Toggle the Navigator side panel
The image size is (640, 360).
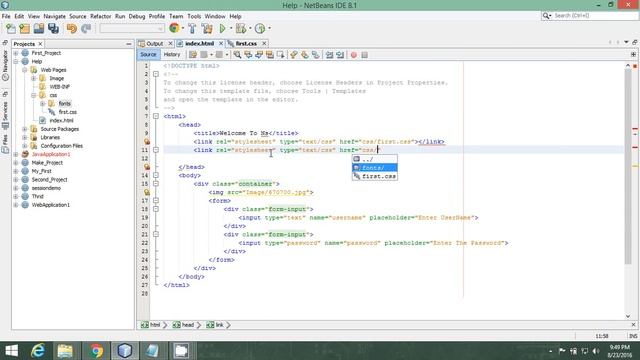[x=5, y=65]
